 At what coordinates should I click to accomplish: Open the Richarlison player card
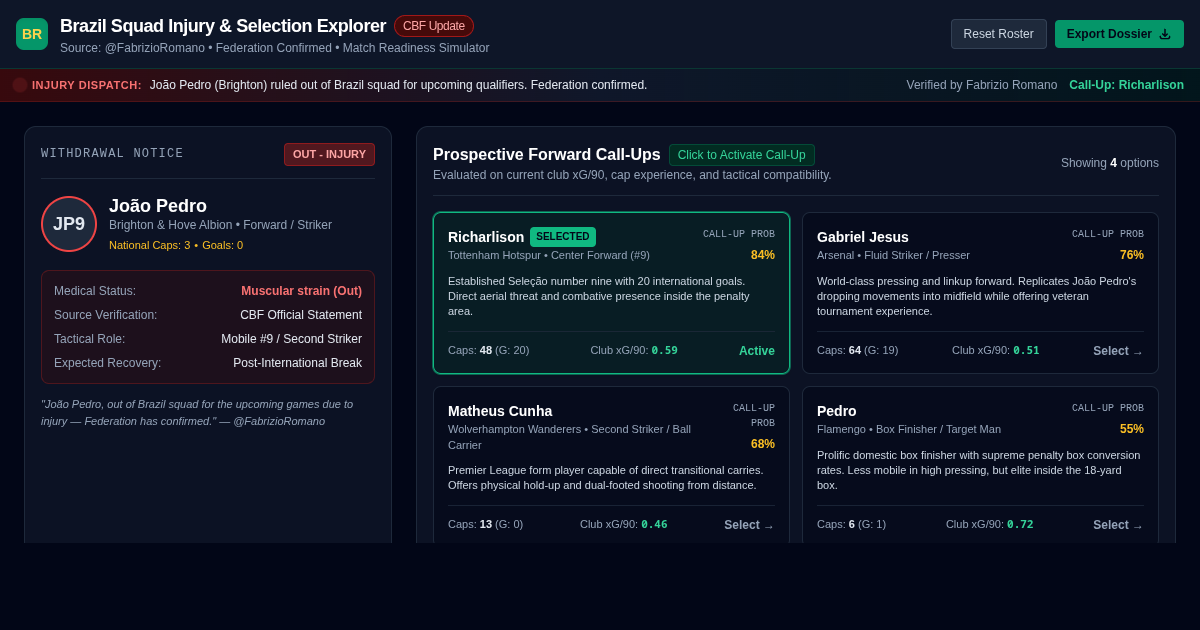[611, 293]
